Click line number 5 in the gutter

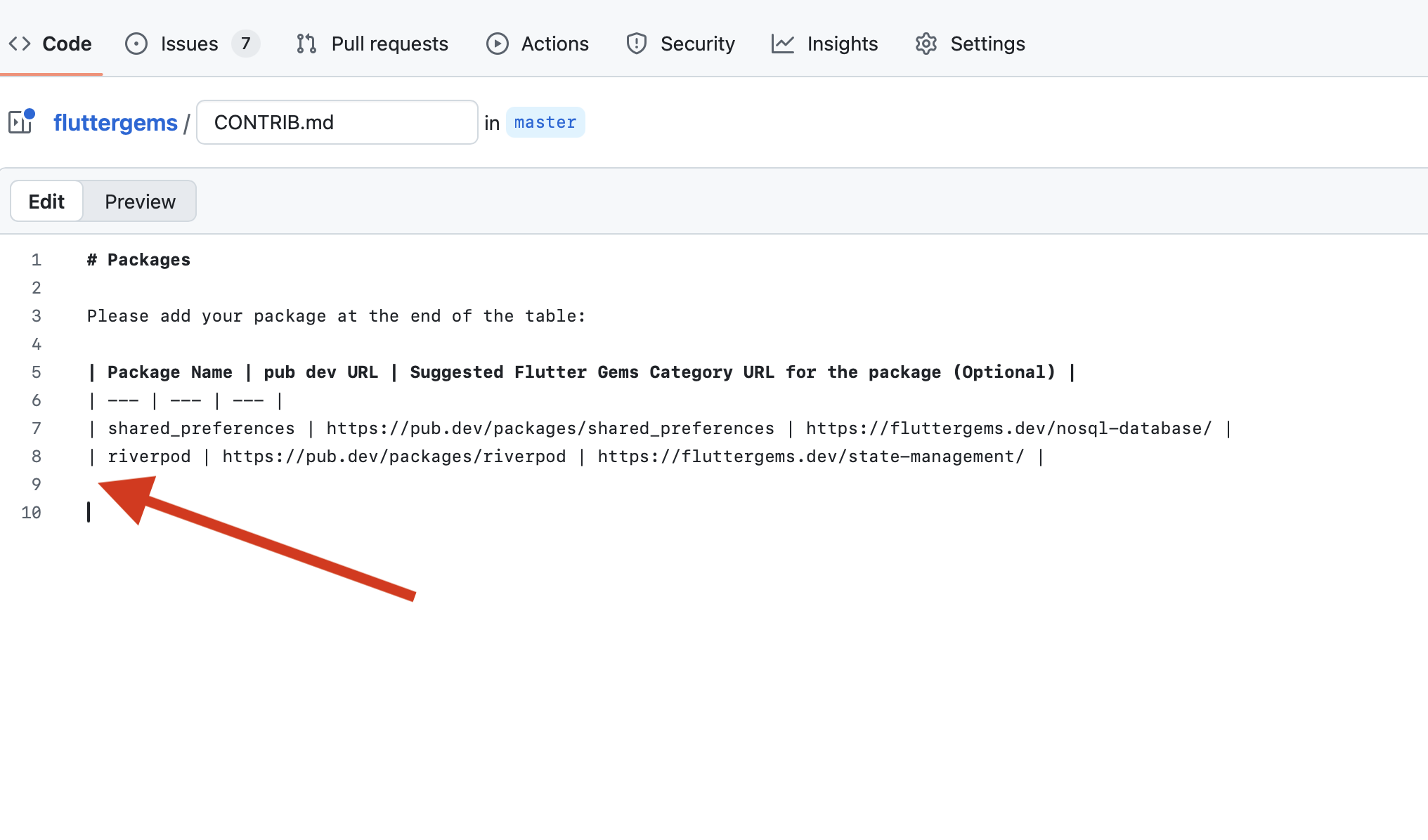click(37, 372)
